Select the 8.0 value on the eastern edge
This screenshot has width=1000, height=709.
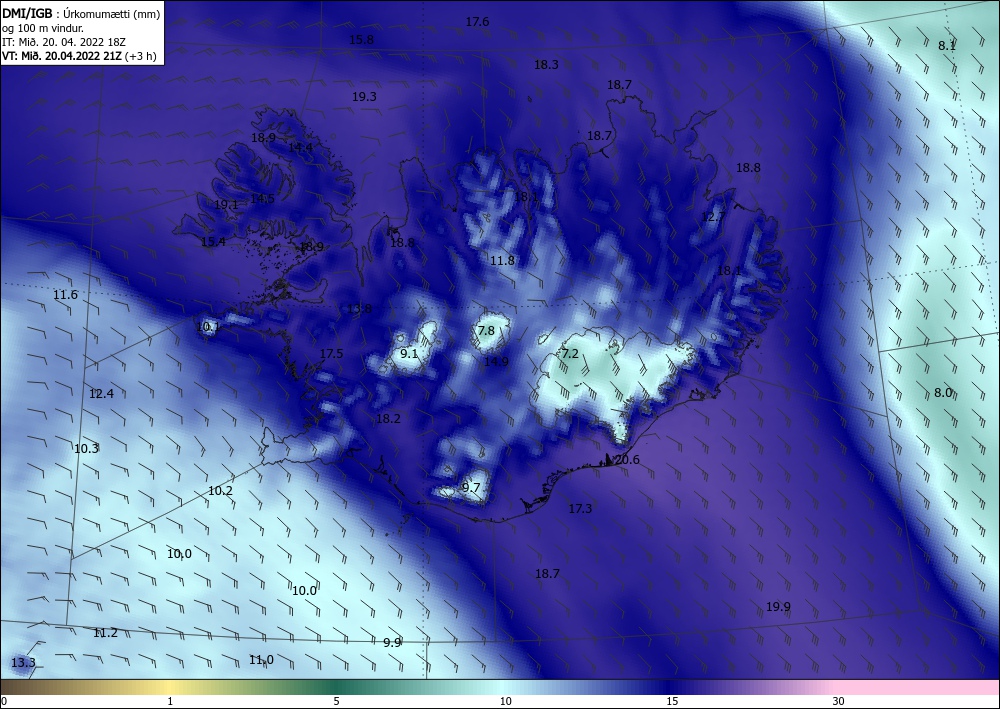tap(943, 392)
